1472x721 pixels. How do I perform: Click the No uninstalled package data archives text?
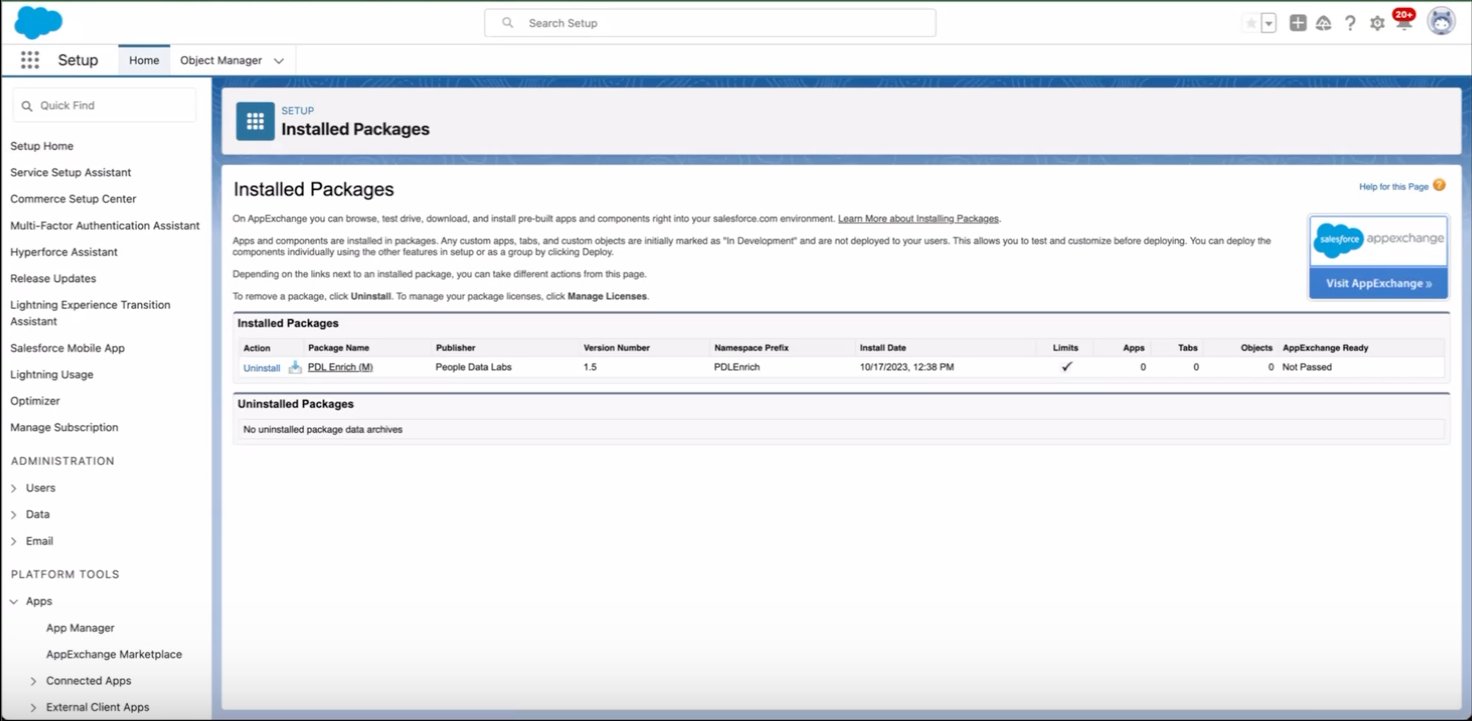click(323, 429)
